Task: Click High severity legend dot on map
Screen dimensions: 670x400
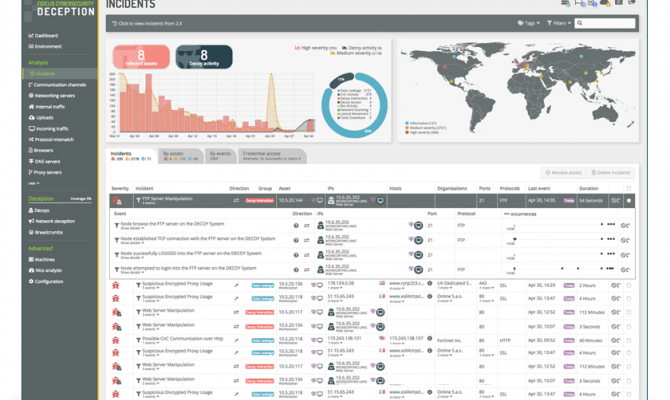Action: pyautogui.click(x=407, y=132)
